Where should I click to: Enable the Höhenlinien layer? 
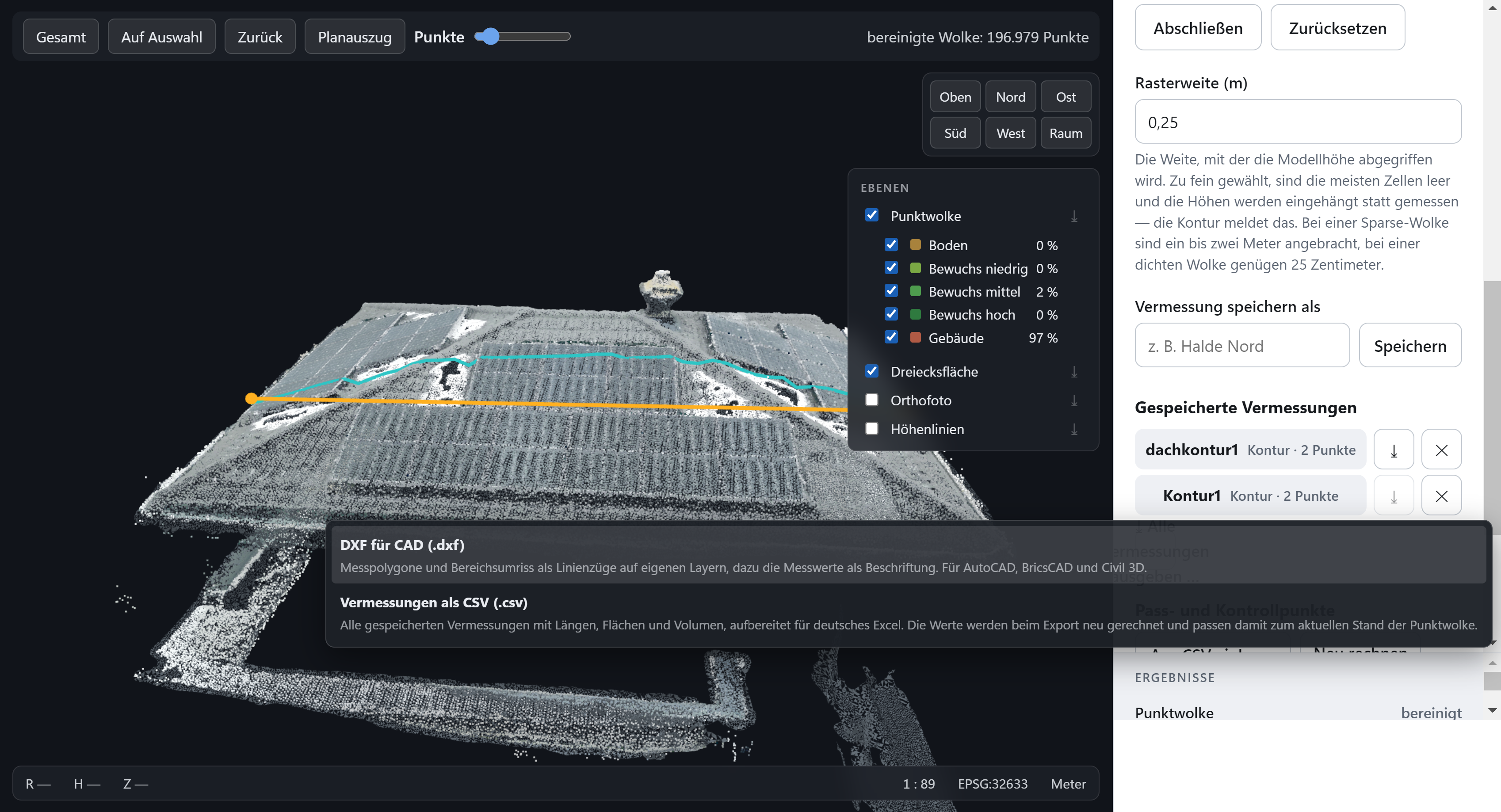pyautogui.click(x=872, y=429)
